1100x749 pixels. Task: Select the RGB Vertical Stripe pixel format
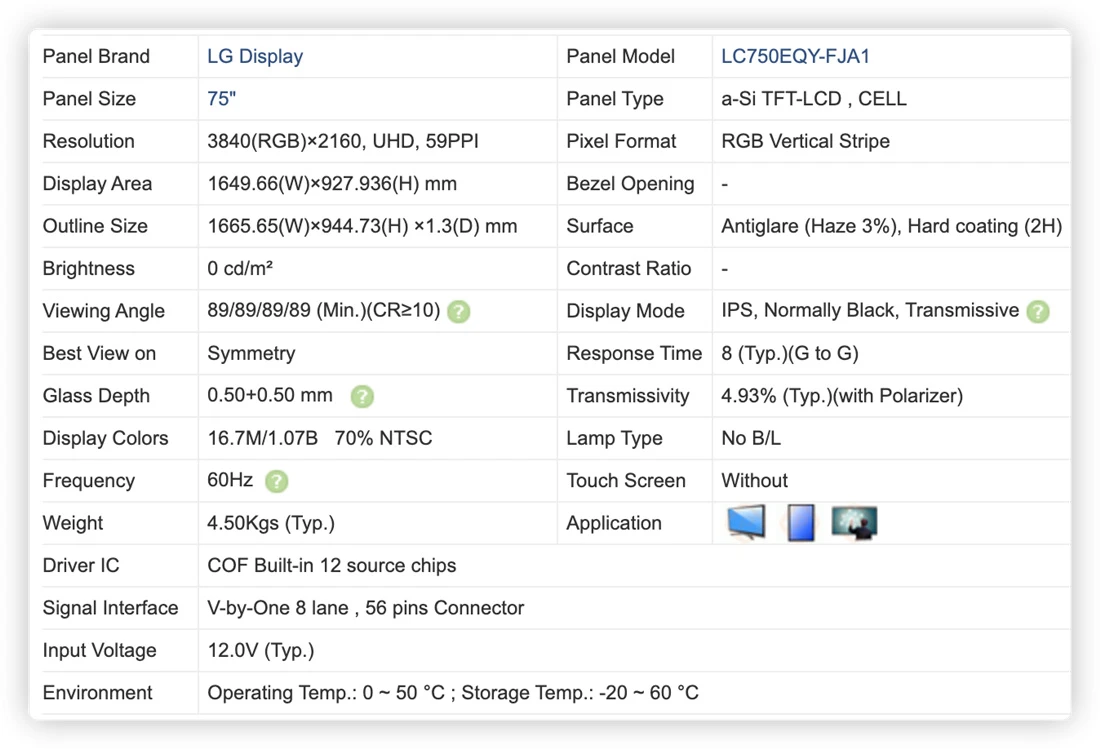(805, 141)
